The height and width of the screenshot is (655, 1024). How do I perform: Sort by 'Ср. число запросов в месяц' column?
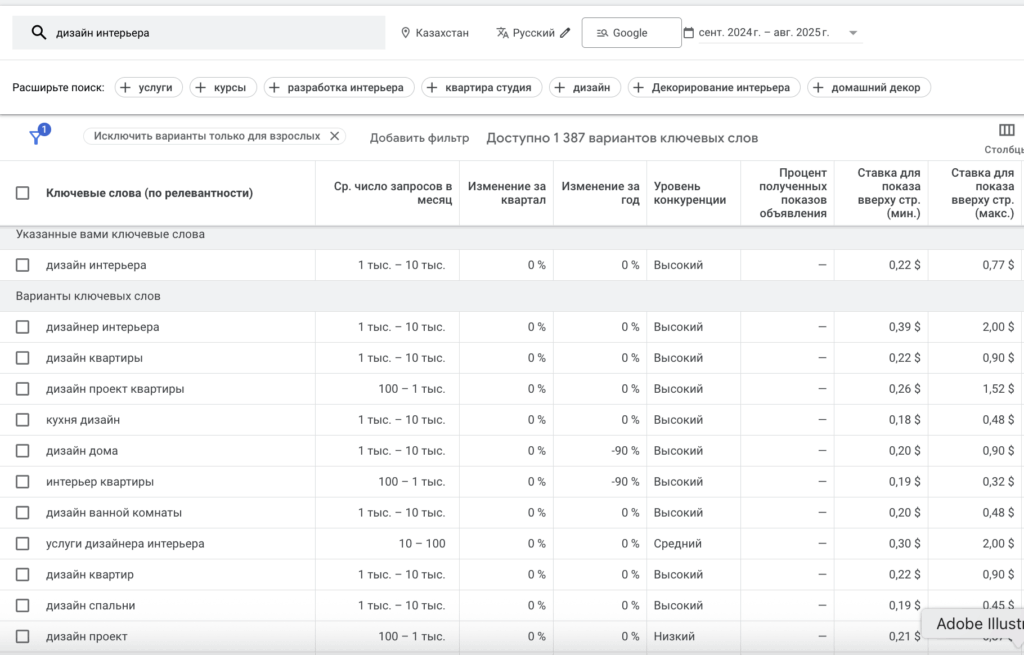[392, 193]
